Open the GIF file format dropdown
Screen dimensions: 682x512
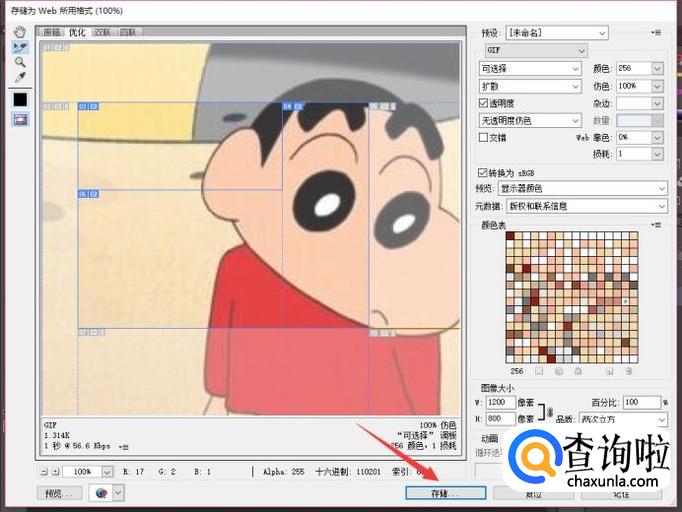pos(536,50)
